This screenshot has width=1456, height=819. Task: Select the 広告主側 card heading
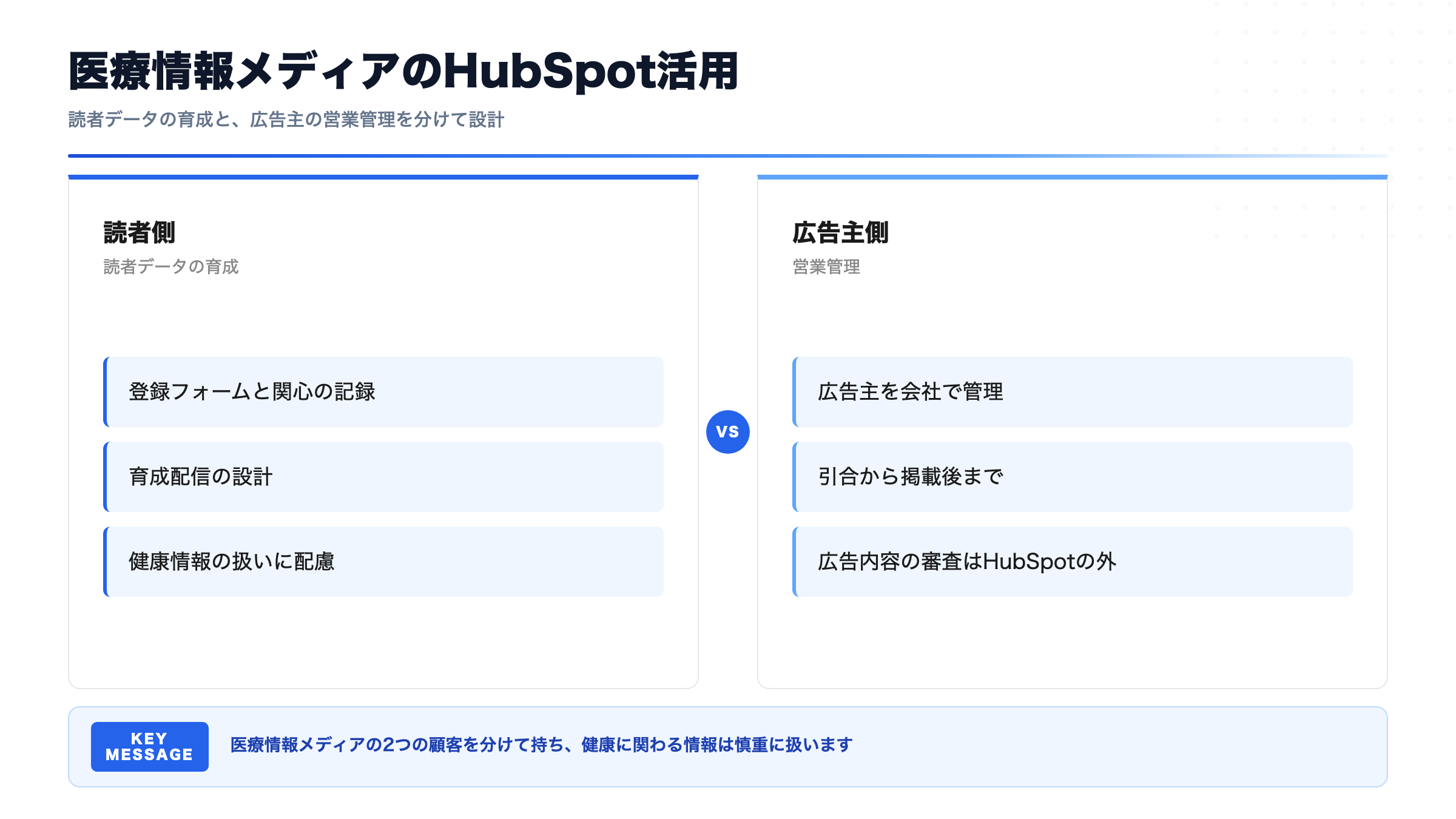[x=840, y=232]
